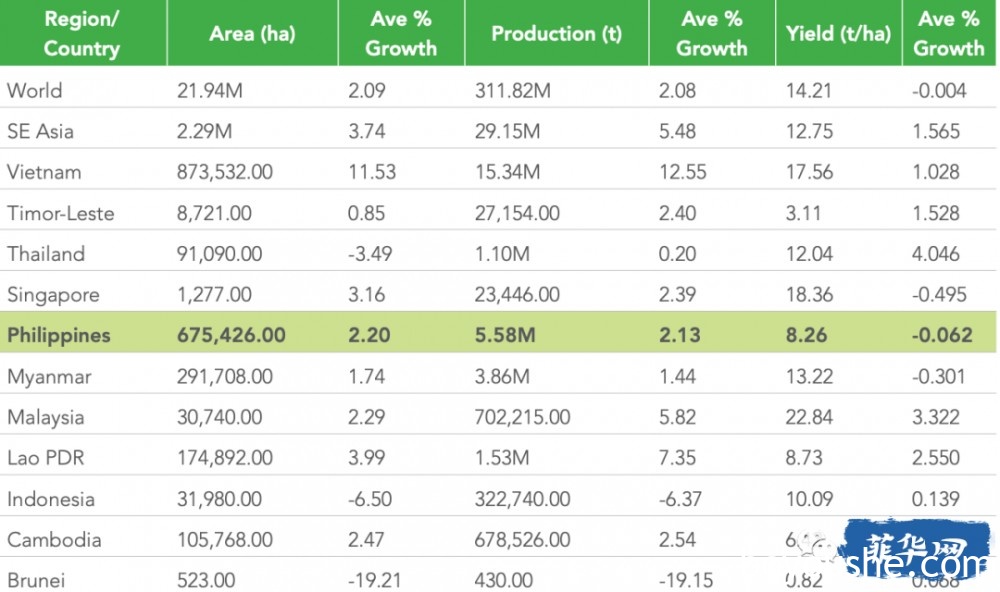1000x592 pixels.
Task: Click SE Asia area value "2.29M"
Action: click(204, 131)
